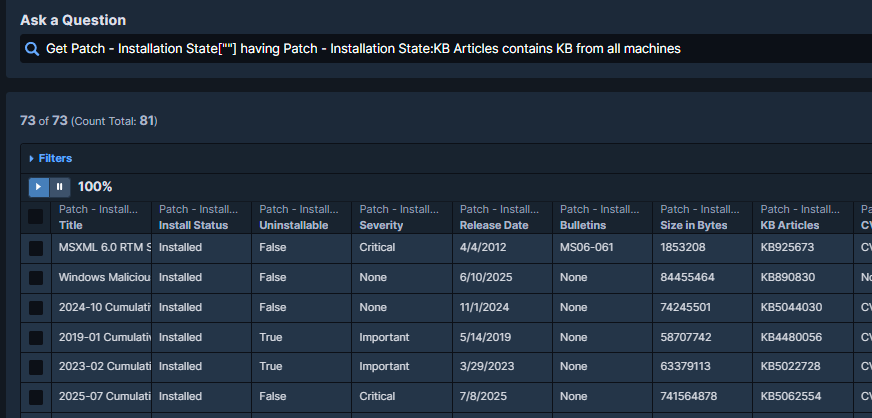Click the MS06-061 bulletin cell

point(585,248)
